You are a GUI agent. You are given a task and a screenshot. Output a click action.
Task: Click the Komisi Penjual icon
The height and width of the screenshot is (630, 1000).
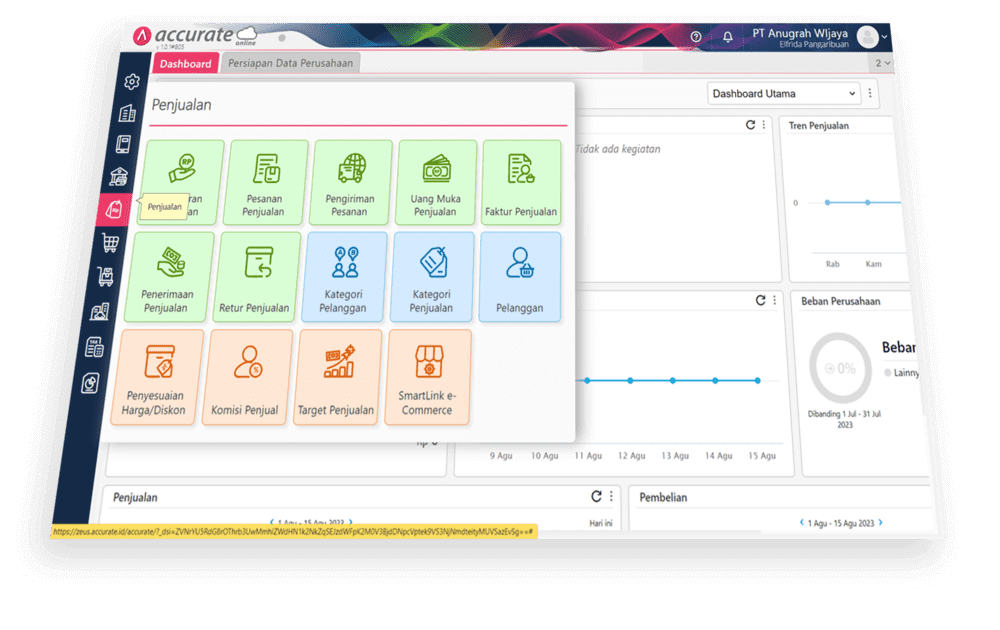[245, 377]
